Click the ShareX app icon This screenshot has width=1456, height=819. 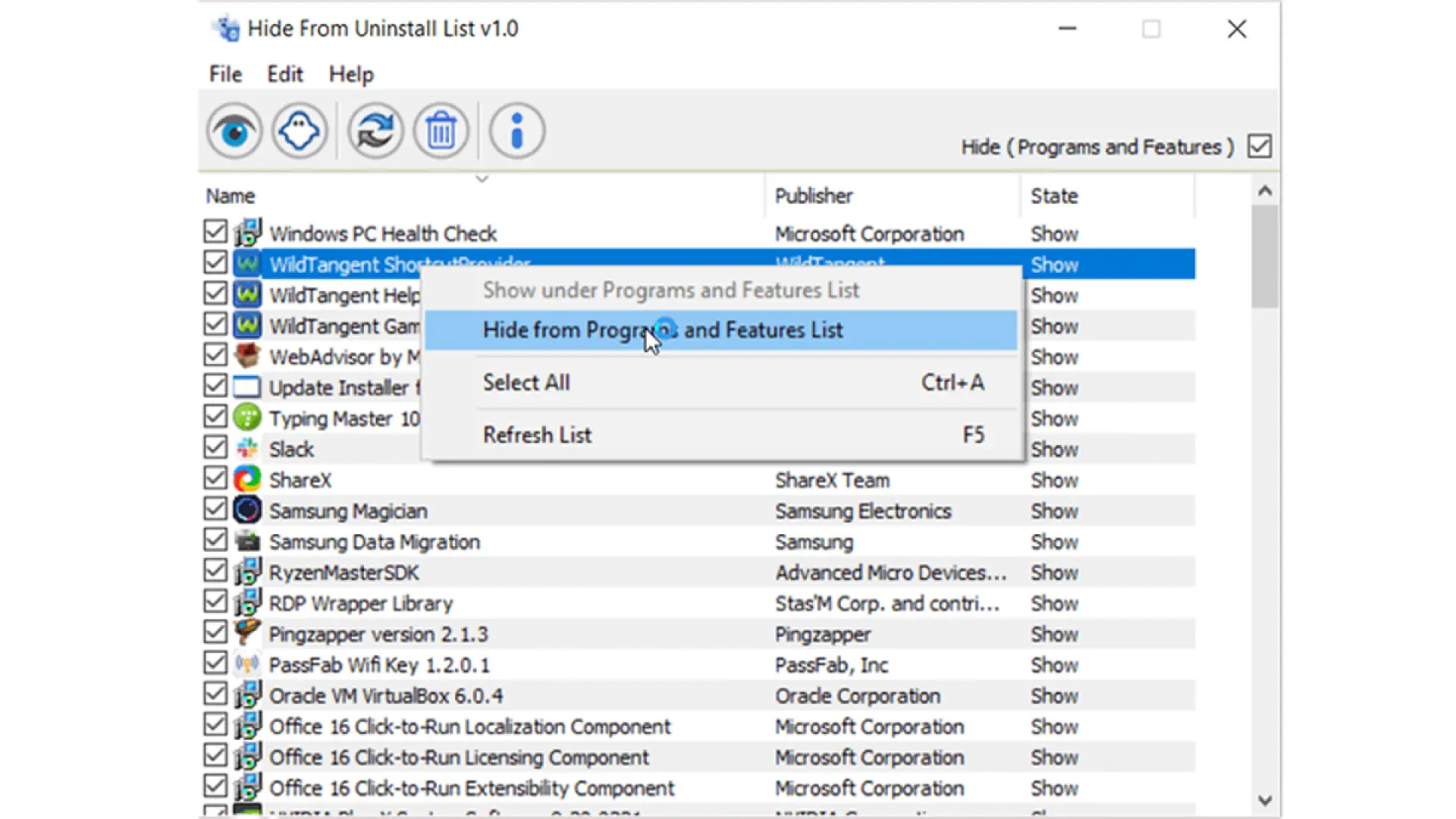247,480
